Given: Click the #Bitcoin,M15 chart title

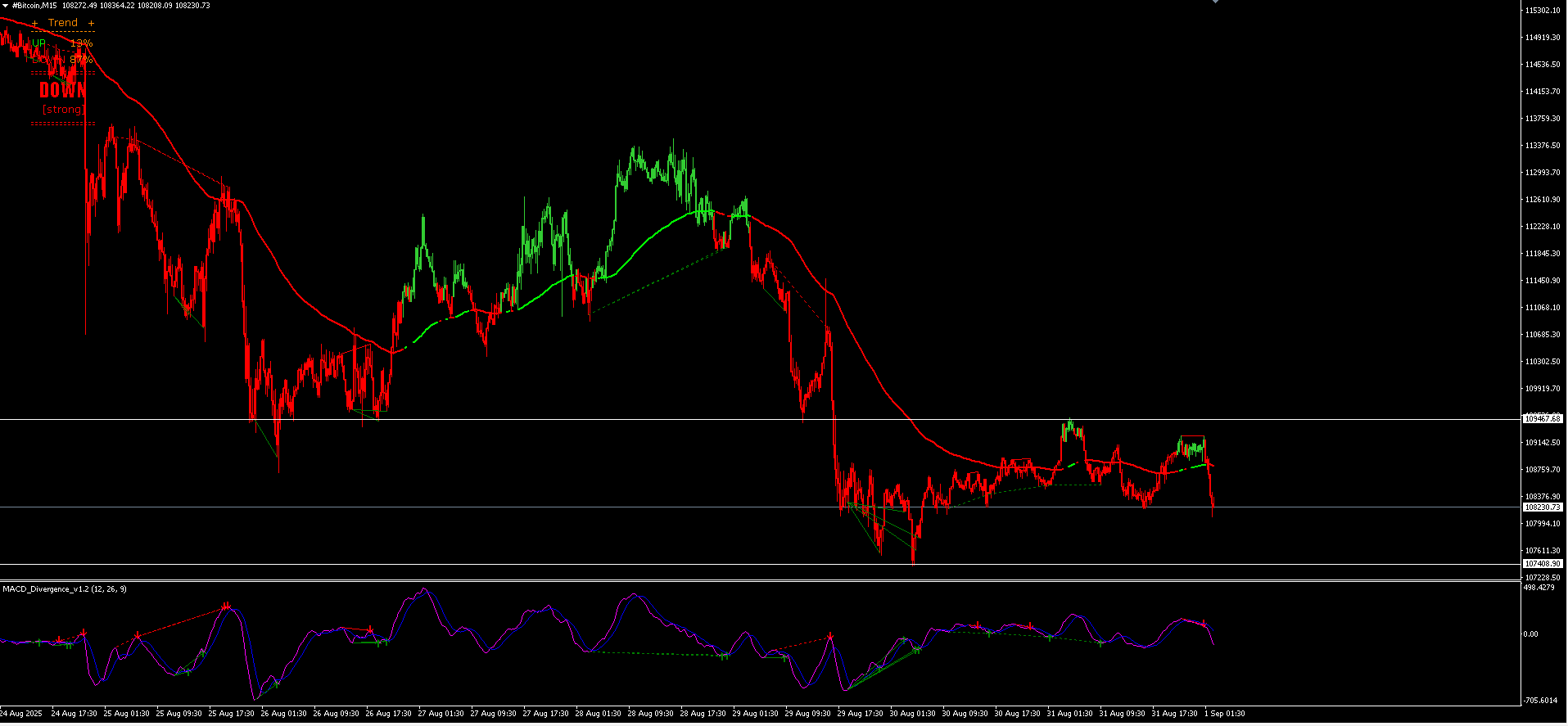Looking at the screenshot, I should [34, 6].
